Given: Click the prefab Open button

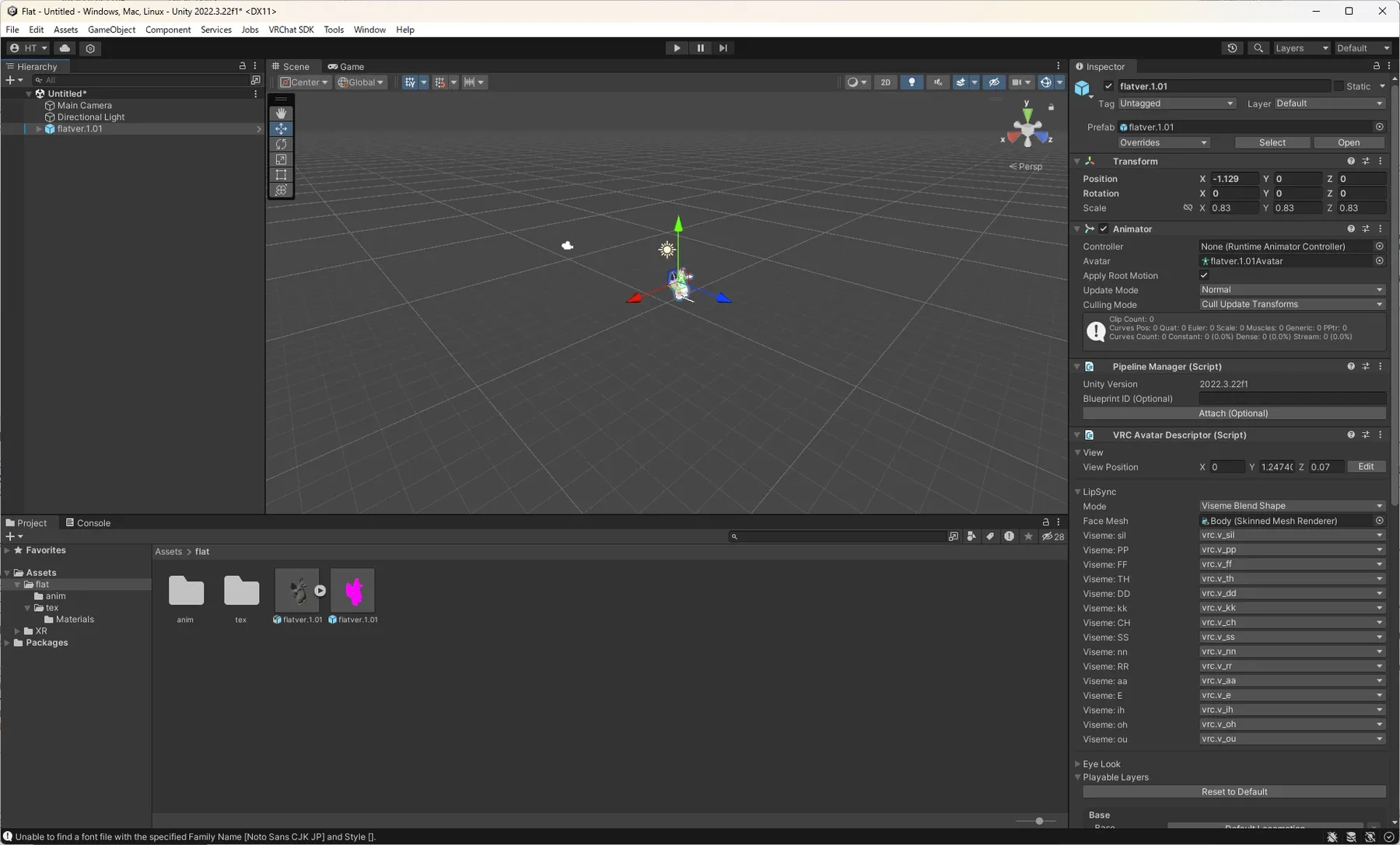Looking at the screenshot, I should click(x=1349, y=143).
